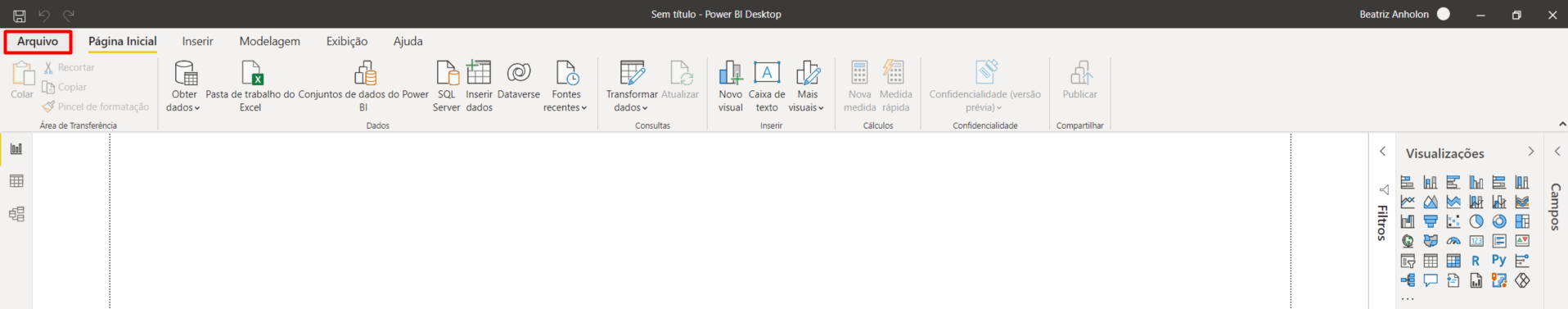Choose the area chart visual
The width and height of the screenshot is (1568, 309).
click(1431, 202)
